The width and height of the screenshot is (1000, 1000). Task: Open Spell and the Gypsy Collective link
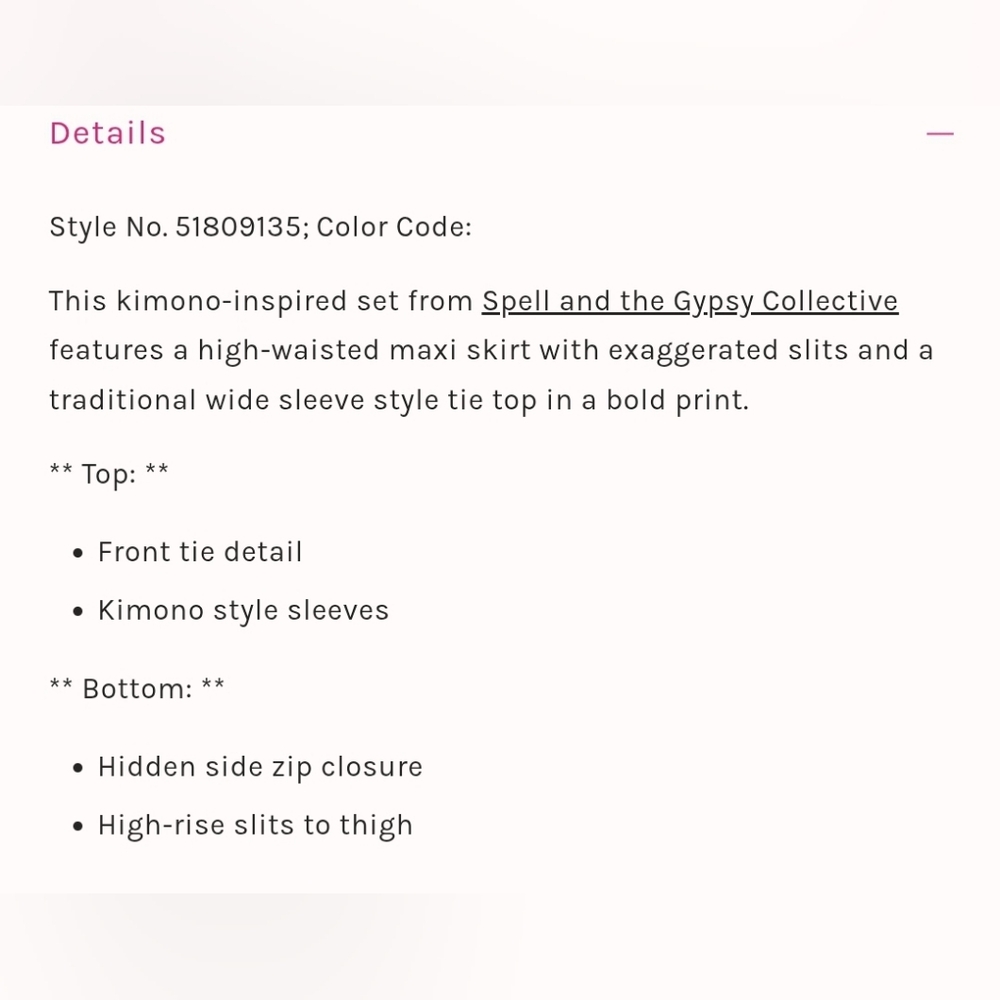click(690, 301)
